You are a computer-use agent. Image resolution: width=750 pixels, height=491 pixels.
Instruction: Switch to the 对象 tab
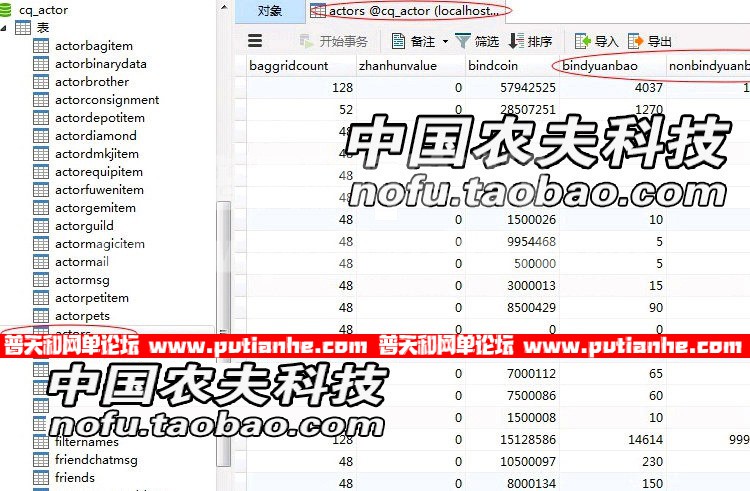[x=270, y=11]
